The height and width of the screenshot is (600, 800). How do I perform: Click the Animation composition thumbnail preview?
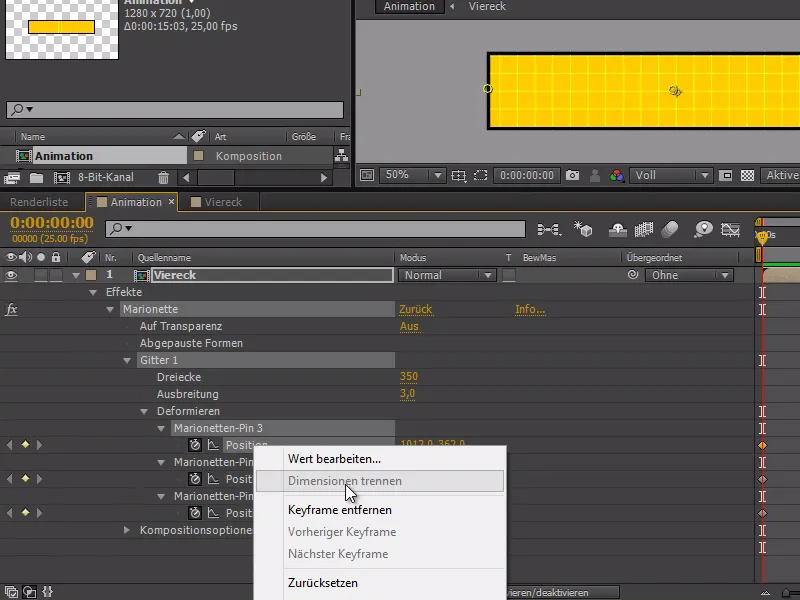62,29
